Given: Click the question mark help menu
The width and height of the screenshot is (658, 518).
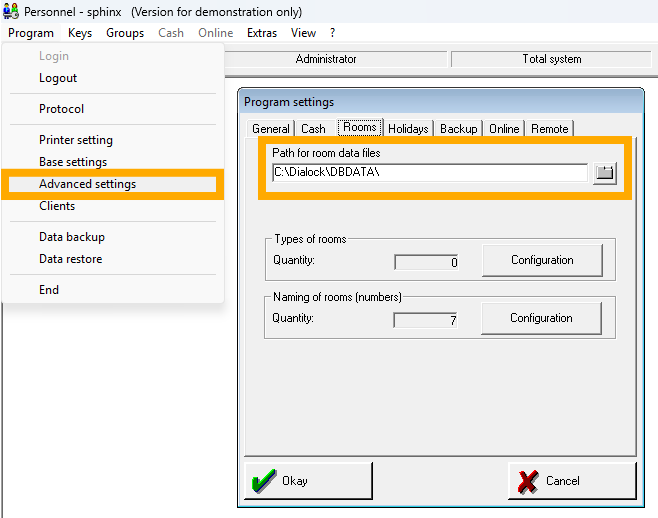Looking at the screenshot, I should (x=332, y=33).
